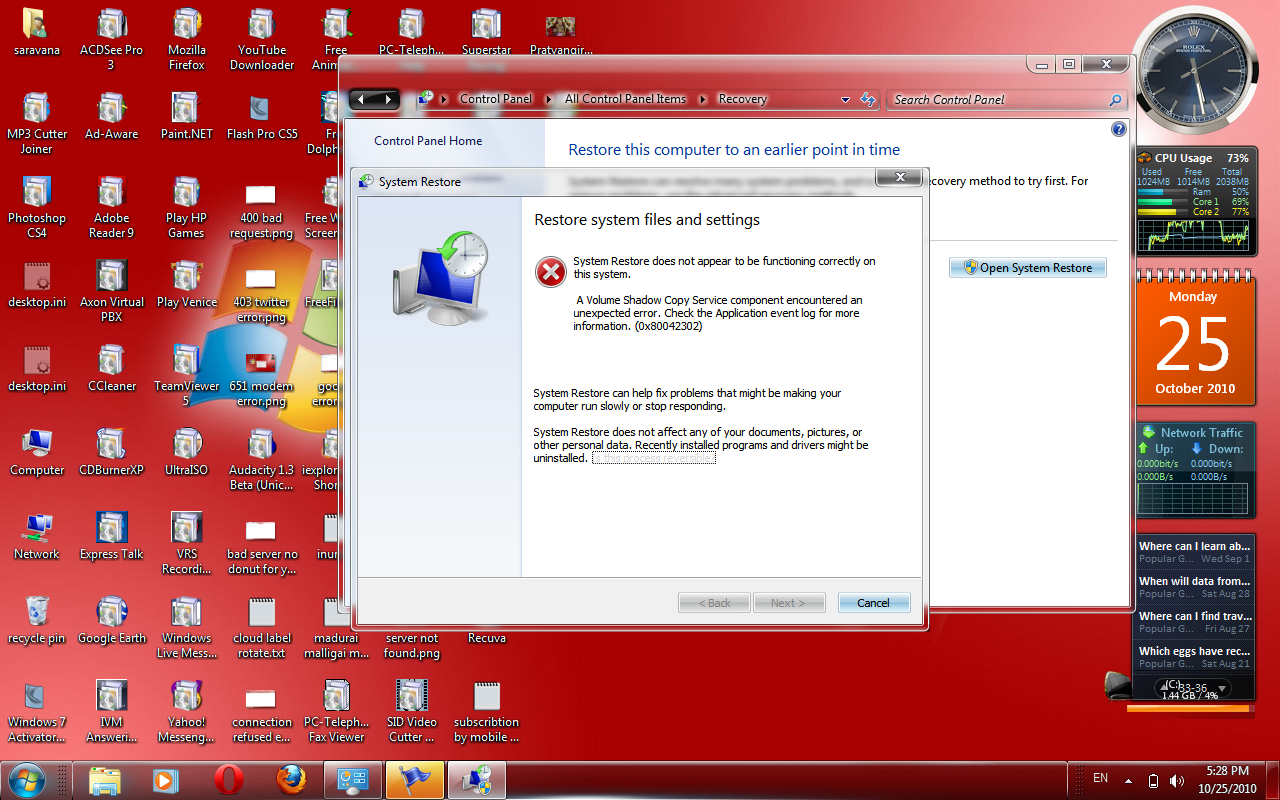Screen dimensions: 1280x800
Task: Open the saravana user folder icon
Action: [37, 32]
